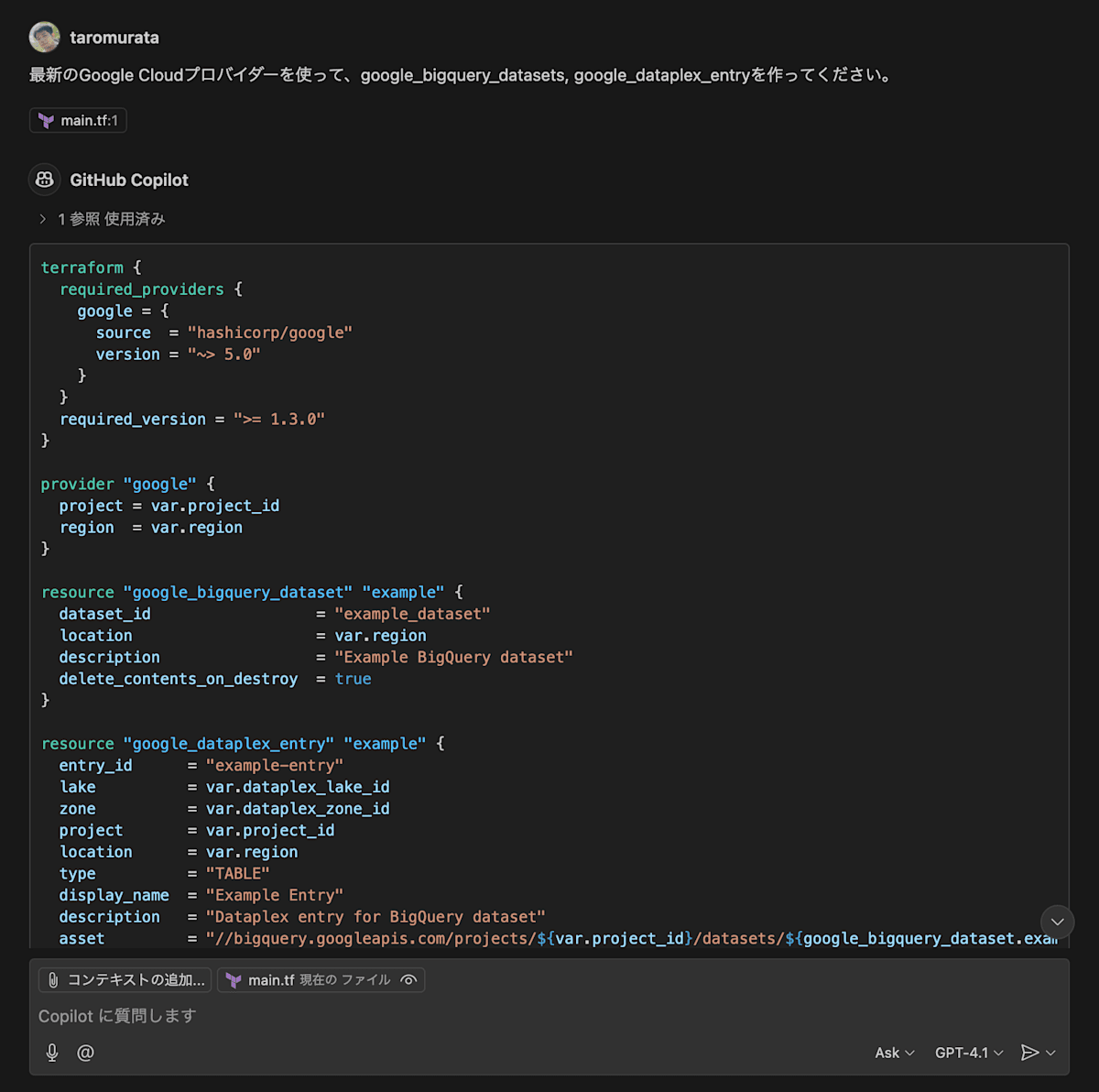Image resolution: width=1099 pixels, height=1092 pixels.
Task: Click the required_providers code line
Action: 151,289
